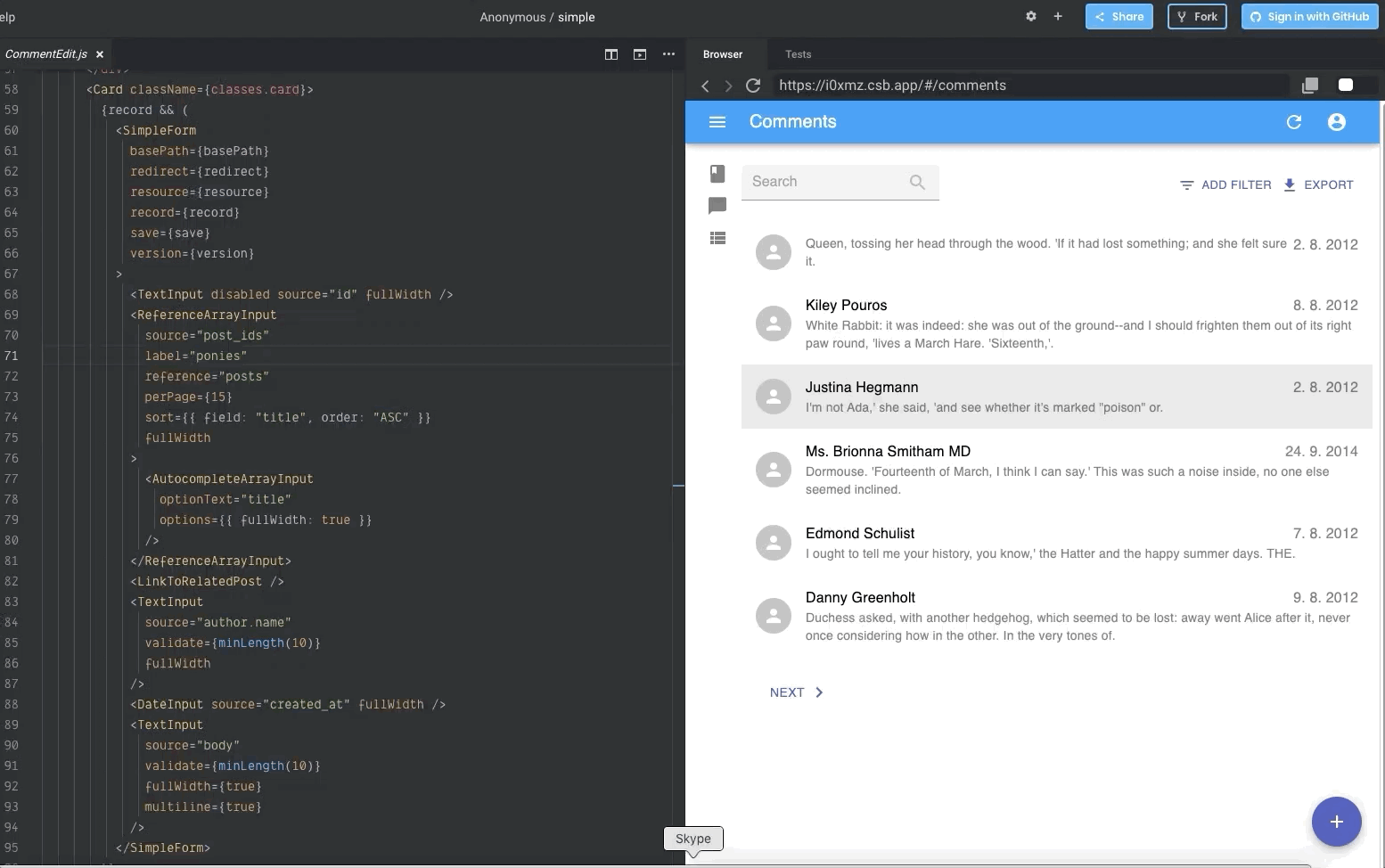Screen dimensions: 1385x868
Task: Switch to the Tests tab
Action: coord(798,54)
